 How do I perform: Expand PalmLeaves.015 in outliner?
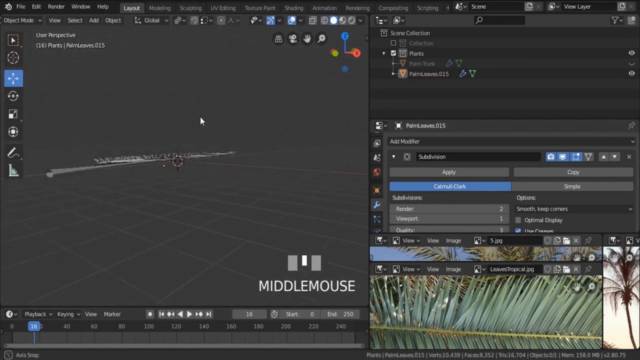393,74
